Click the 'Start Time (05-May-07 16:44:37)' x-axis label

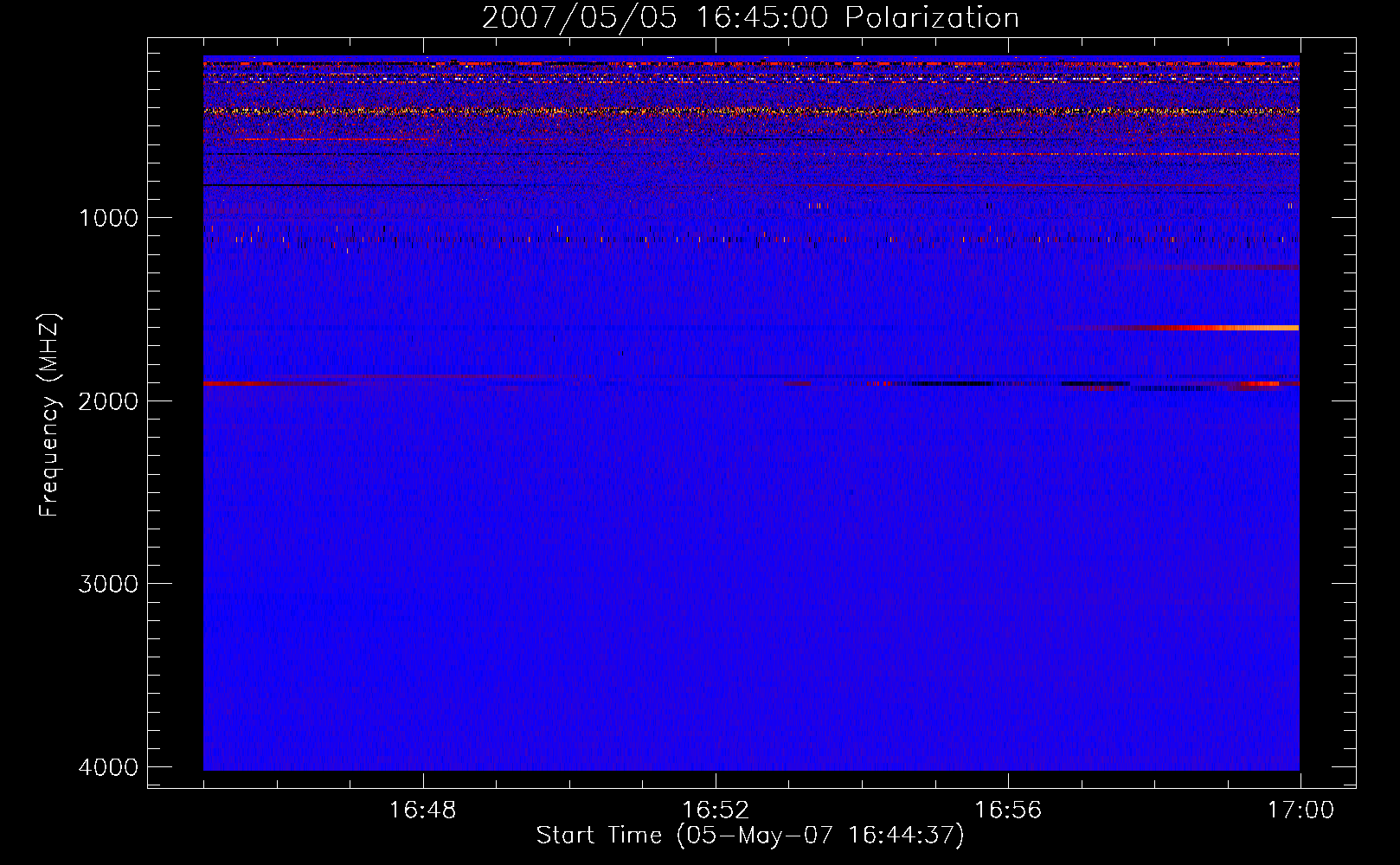click(750, 836)
